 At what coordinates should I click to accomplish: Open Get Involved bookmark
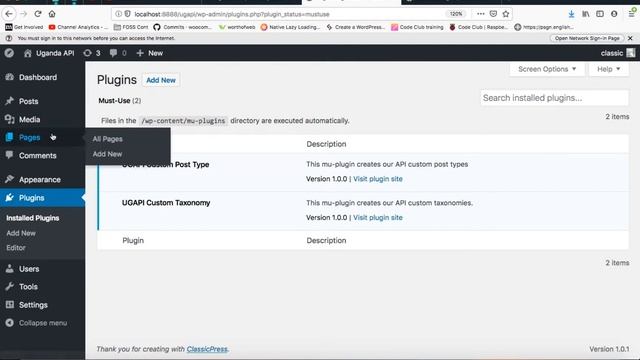[x=24, y=27]
